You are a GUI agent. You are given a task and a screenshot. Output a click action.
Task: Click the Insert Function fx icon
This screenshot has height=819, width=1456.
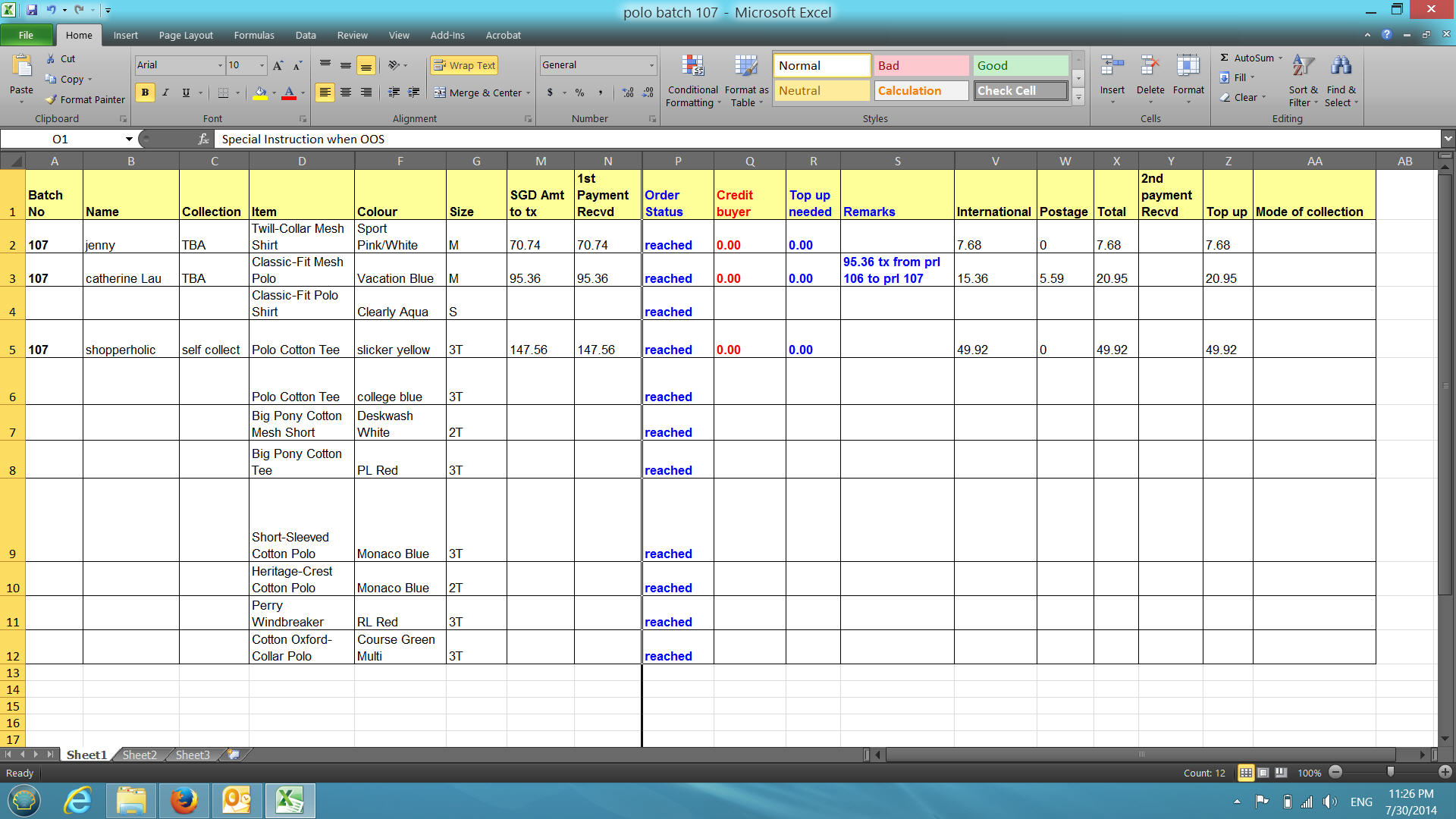pyautogui.click(x=203, y=139)
